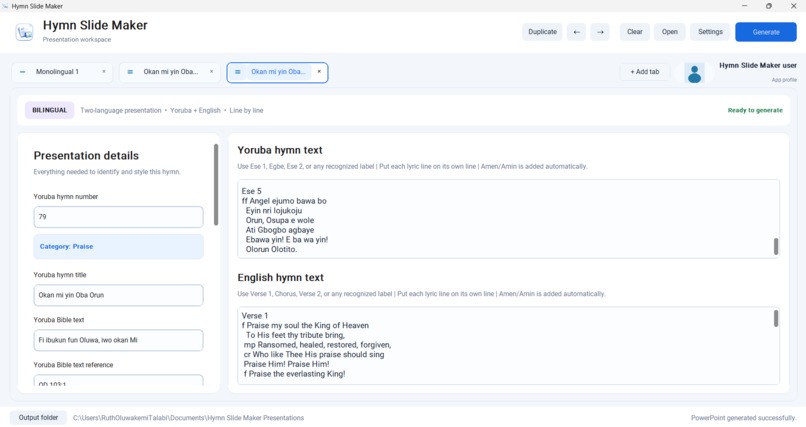Edit the Yoruba hymn number field

pos(118,217)
